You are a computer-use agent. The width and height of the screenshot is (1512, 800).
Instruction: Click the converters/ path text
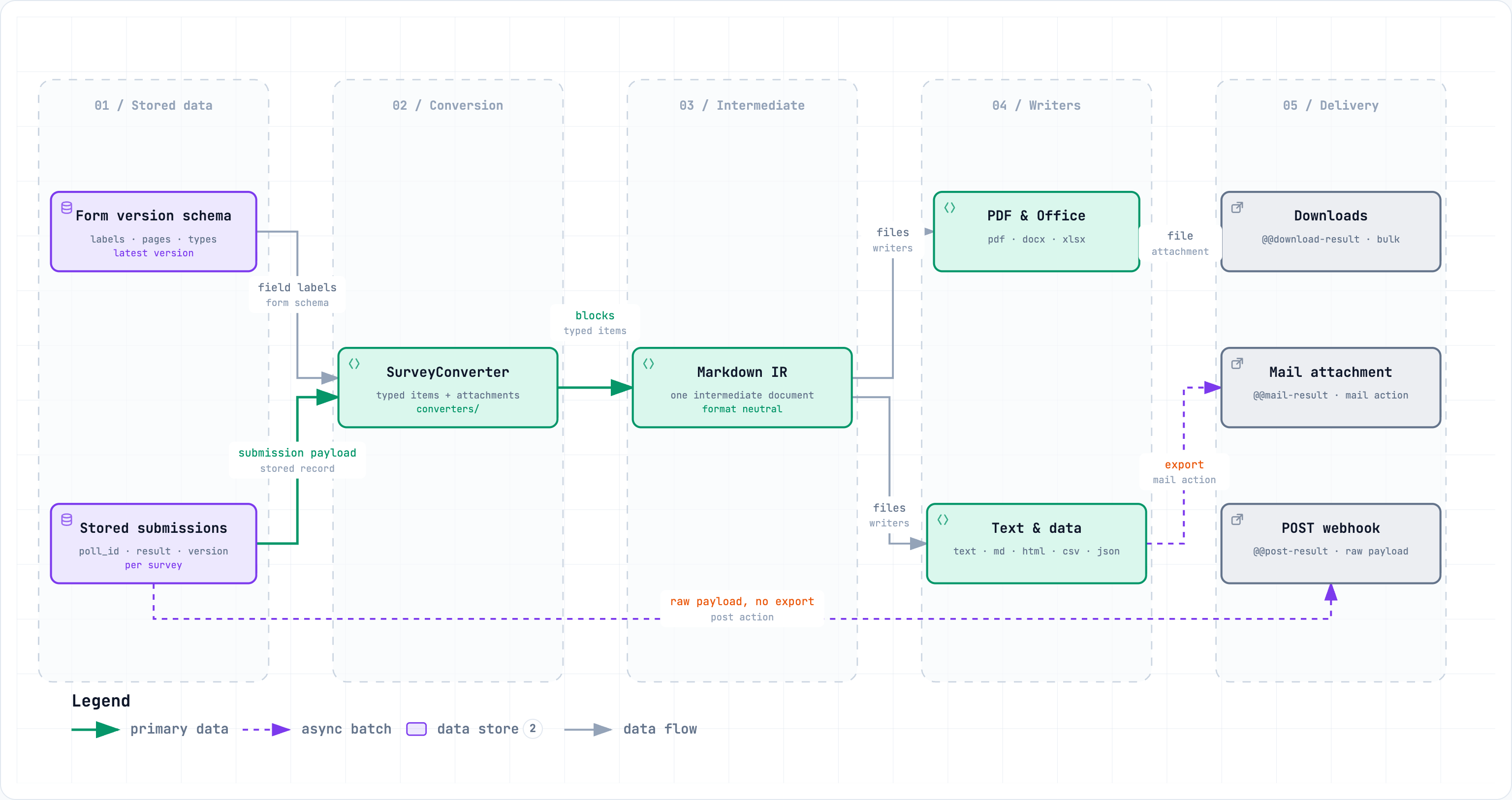tap(448, 409)
